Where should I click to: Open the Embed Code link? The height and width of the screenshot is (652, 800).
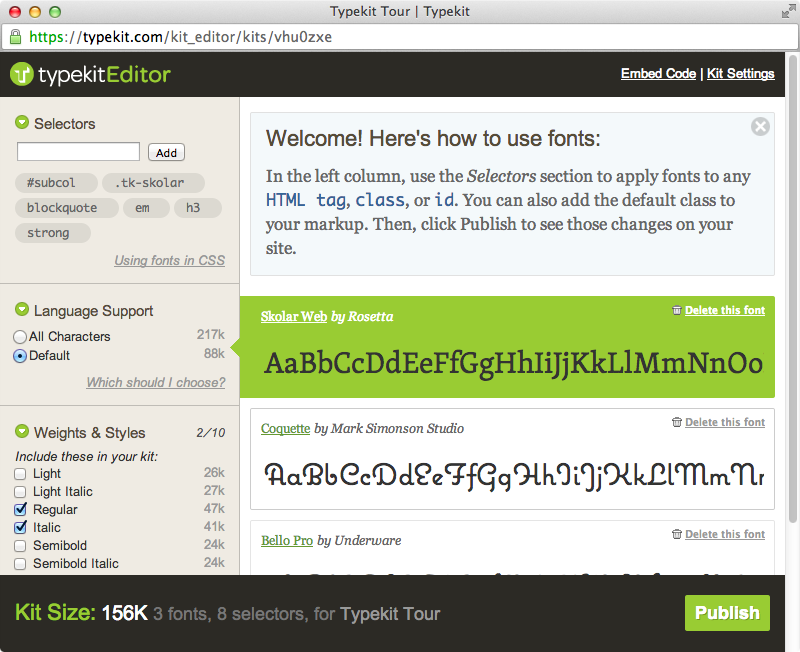pyautogui.click(x=658, y=74)
